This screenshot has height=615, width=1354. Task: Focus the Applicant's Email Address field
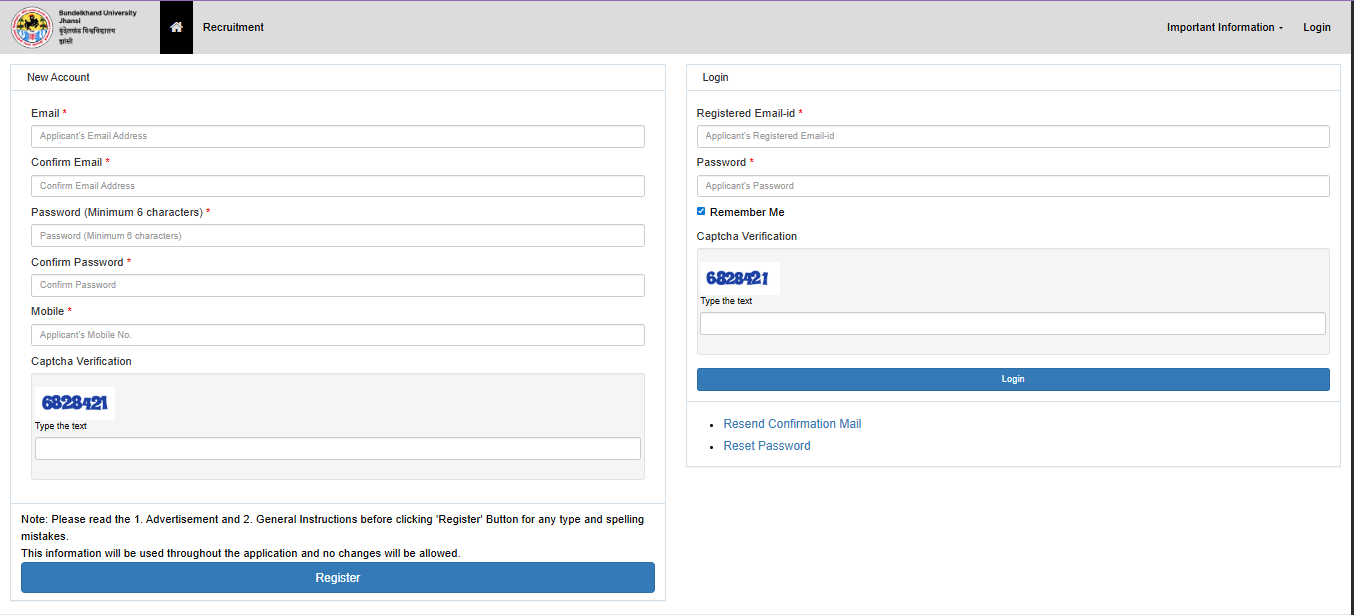point(337,136)
